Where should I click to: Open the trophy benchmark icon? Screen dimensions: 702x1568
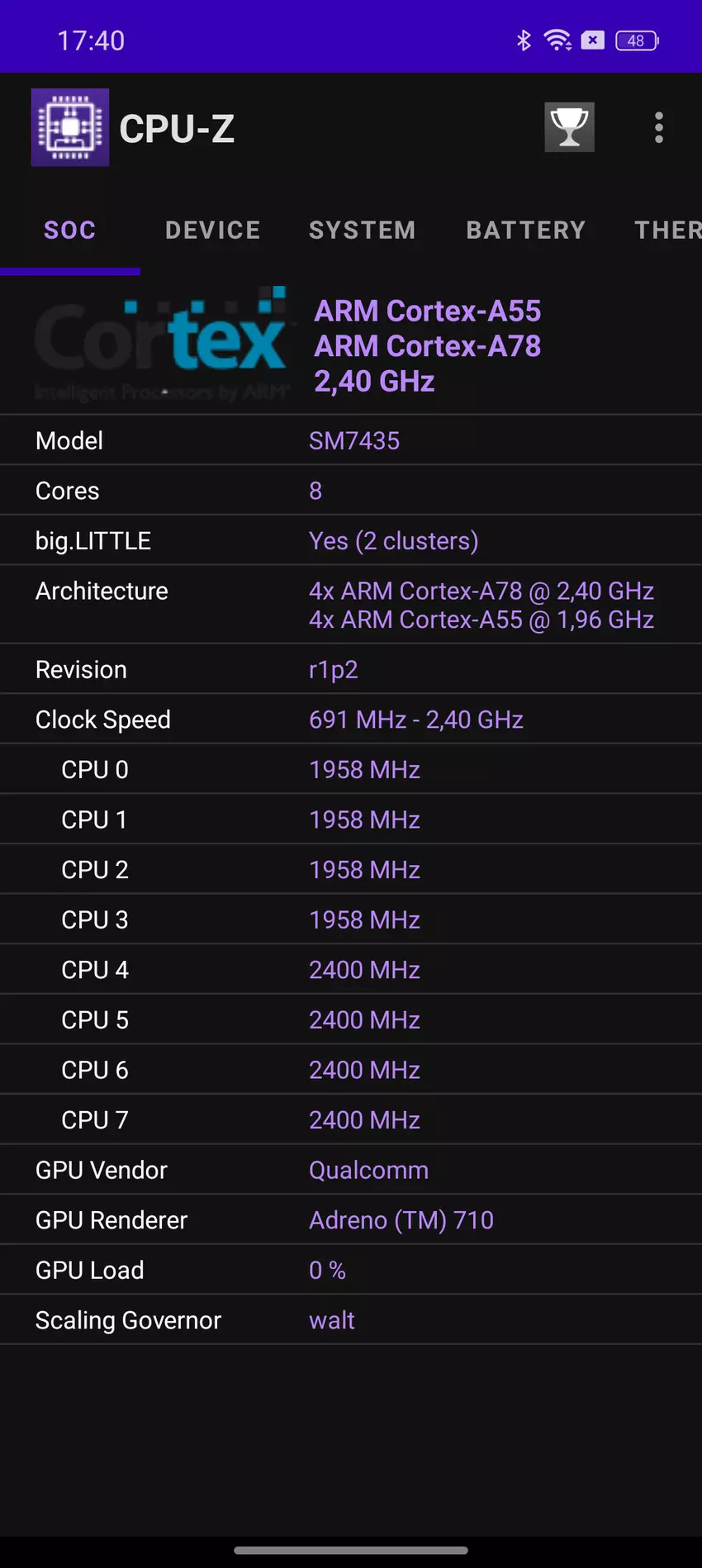(569, 127)
